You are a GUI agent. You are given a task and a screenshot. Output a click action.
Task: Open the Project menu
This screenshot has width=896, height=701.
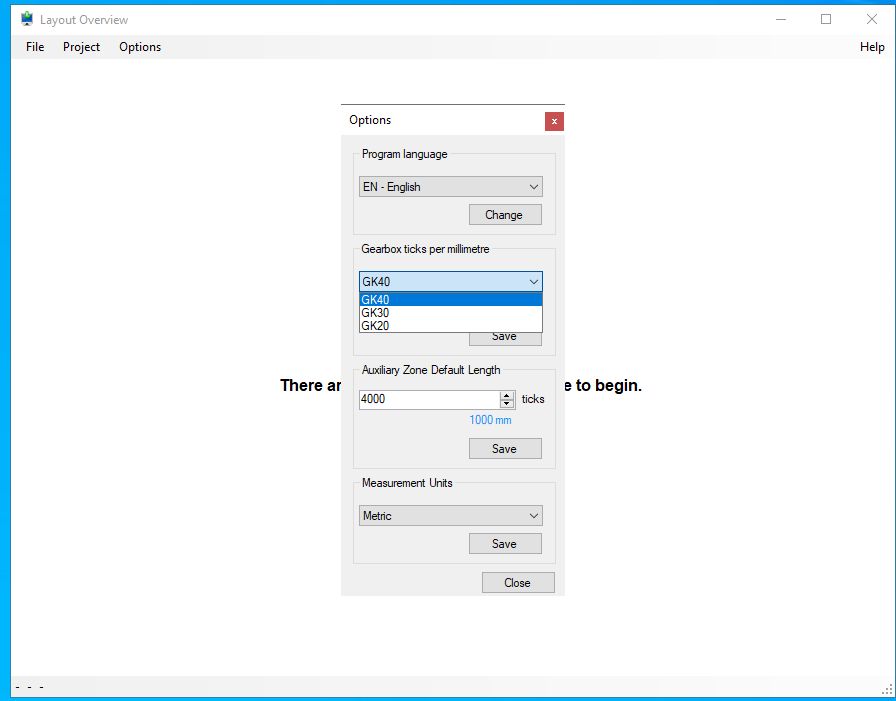[81, 47]
